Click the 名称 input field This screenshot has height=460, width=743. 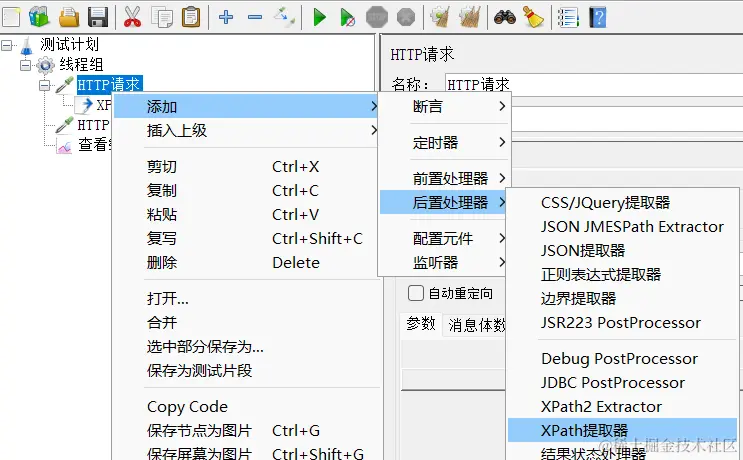(x=594, y=83)
